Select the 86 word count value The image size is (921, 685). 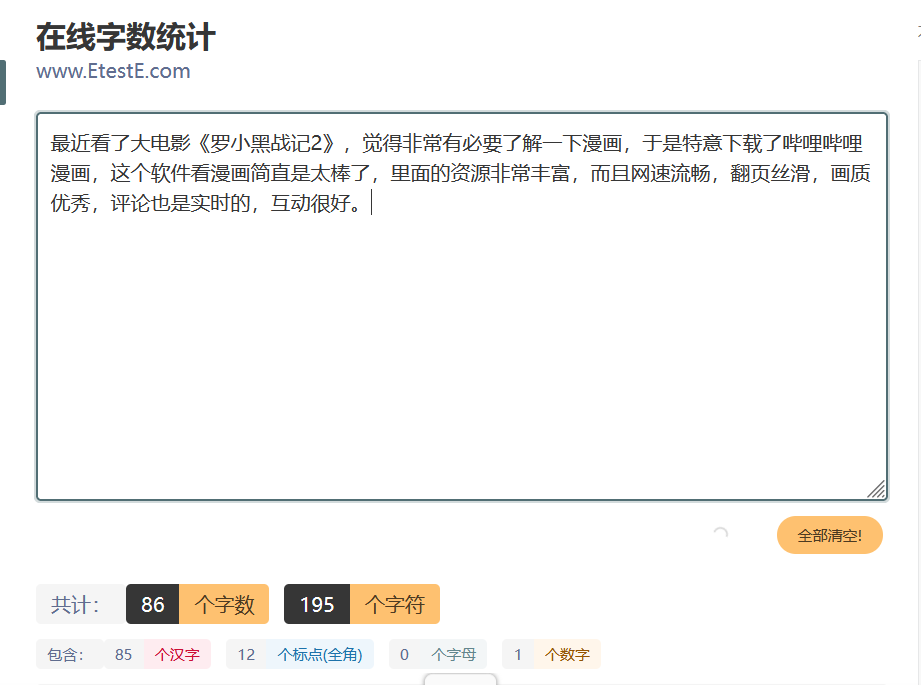[x=153, y=604]
